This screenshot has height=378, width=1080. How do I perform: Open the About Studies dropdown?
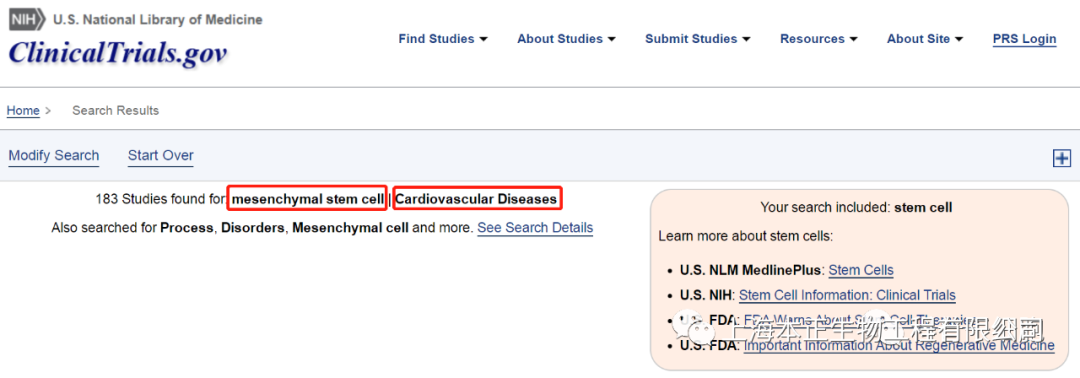pos(566,39)
